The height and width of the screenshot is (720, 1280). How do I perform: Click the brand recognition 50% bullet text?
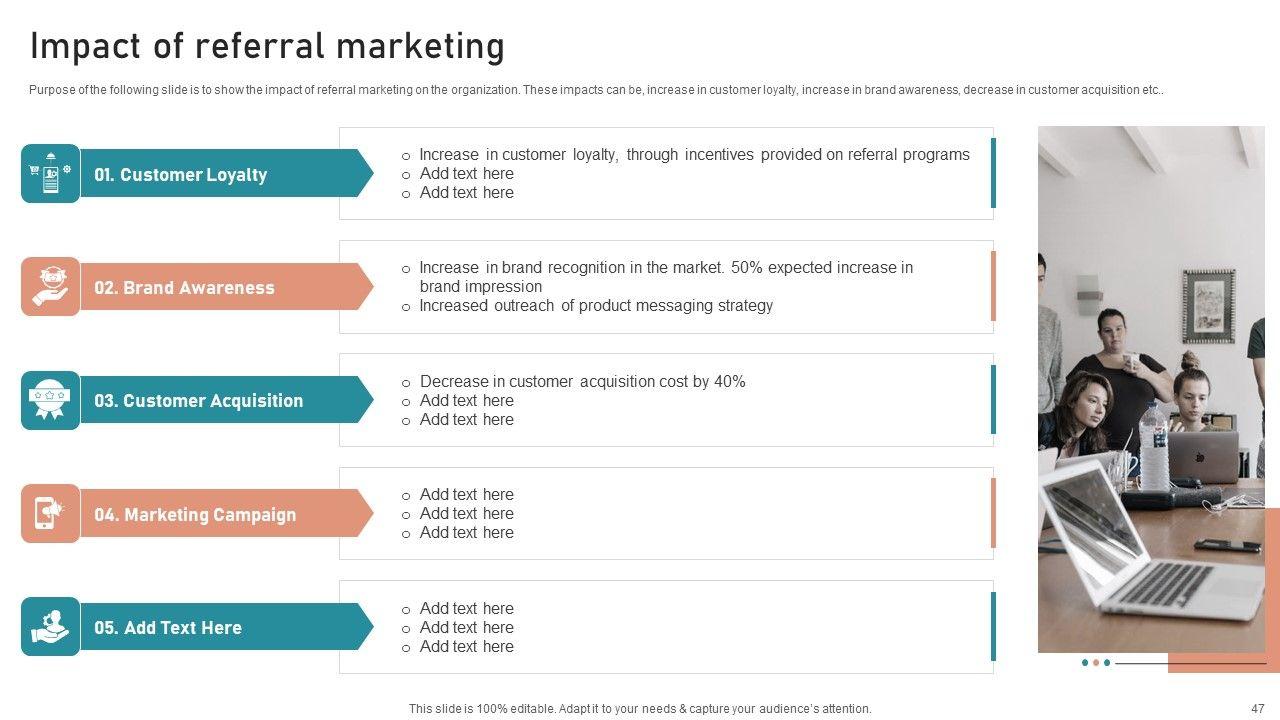pos(665,277)
